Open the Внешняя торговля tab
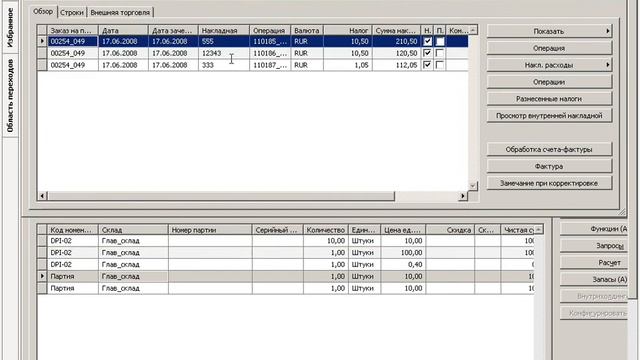 tap(120, 13)
